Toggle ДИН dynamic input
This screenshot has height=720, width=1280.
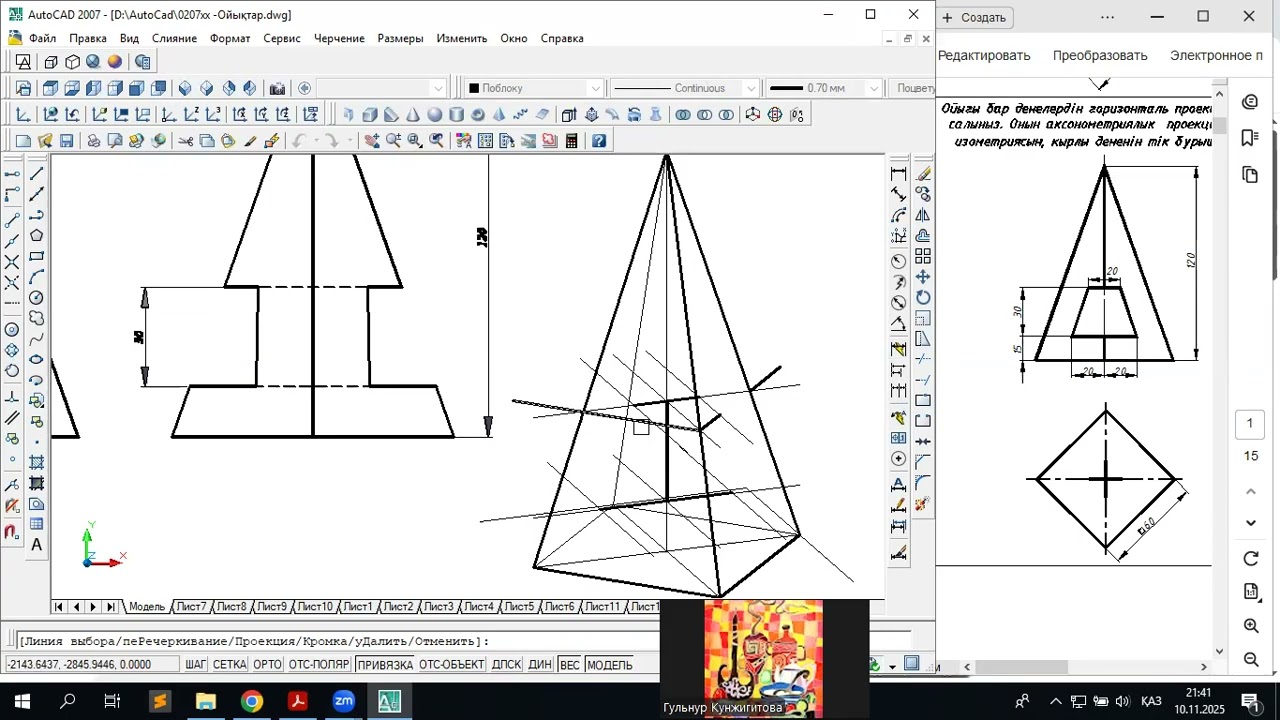[x=540, y=665]
